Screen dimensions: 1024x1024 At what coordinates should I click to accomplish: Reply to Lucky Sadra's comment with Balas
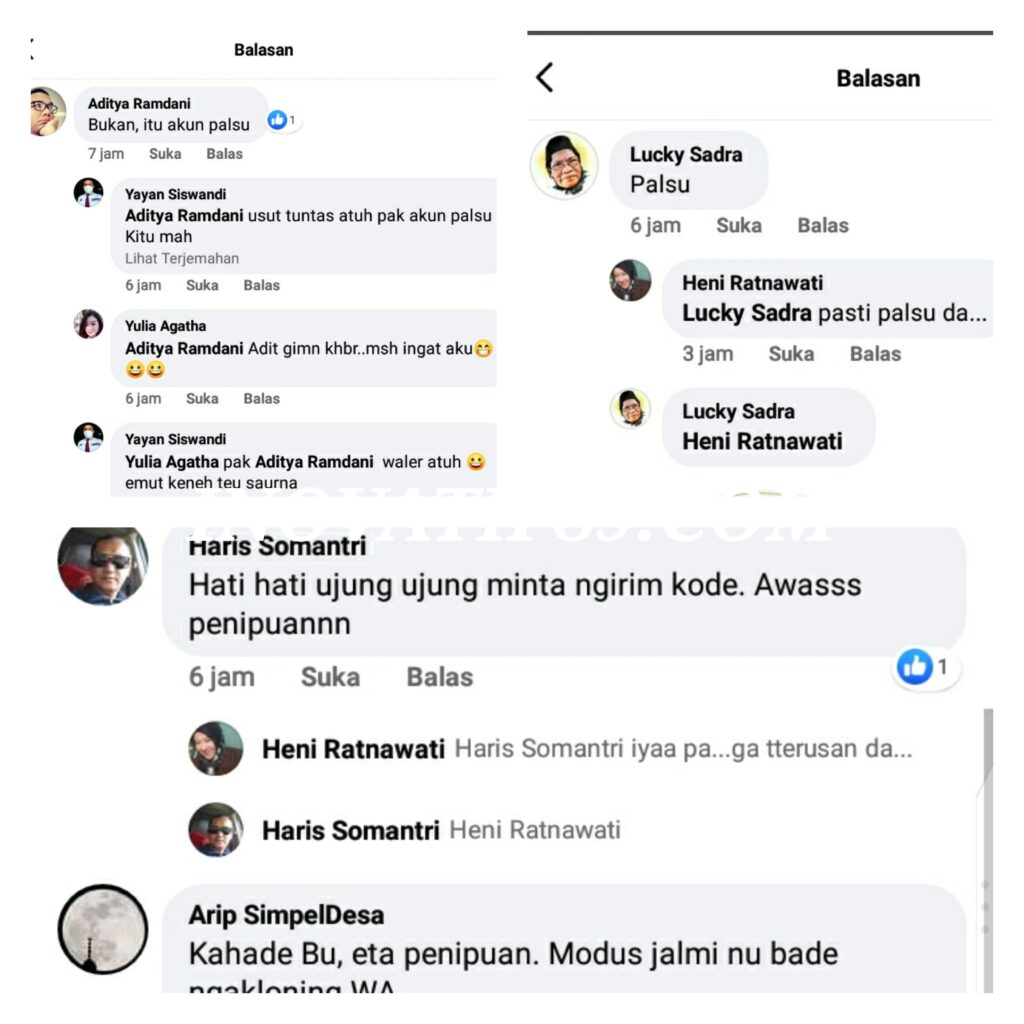point(823,225)
